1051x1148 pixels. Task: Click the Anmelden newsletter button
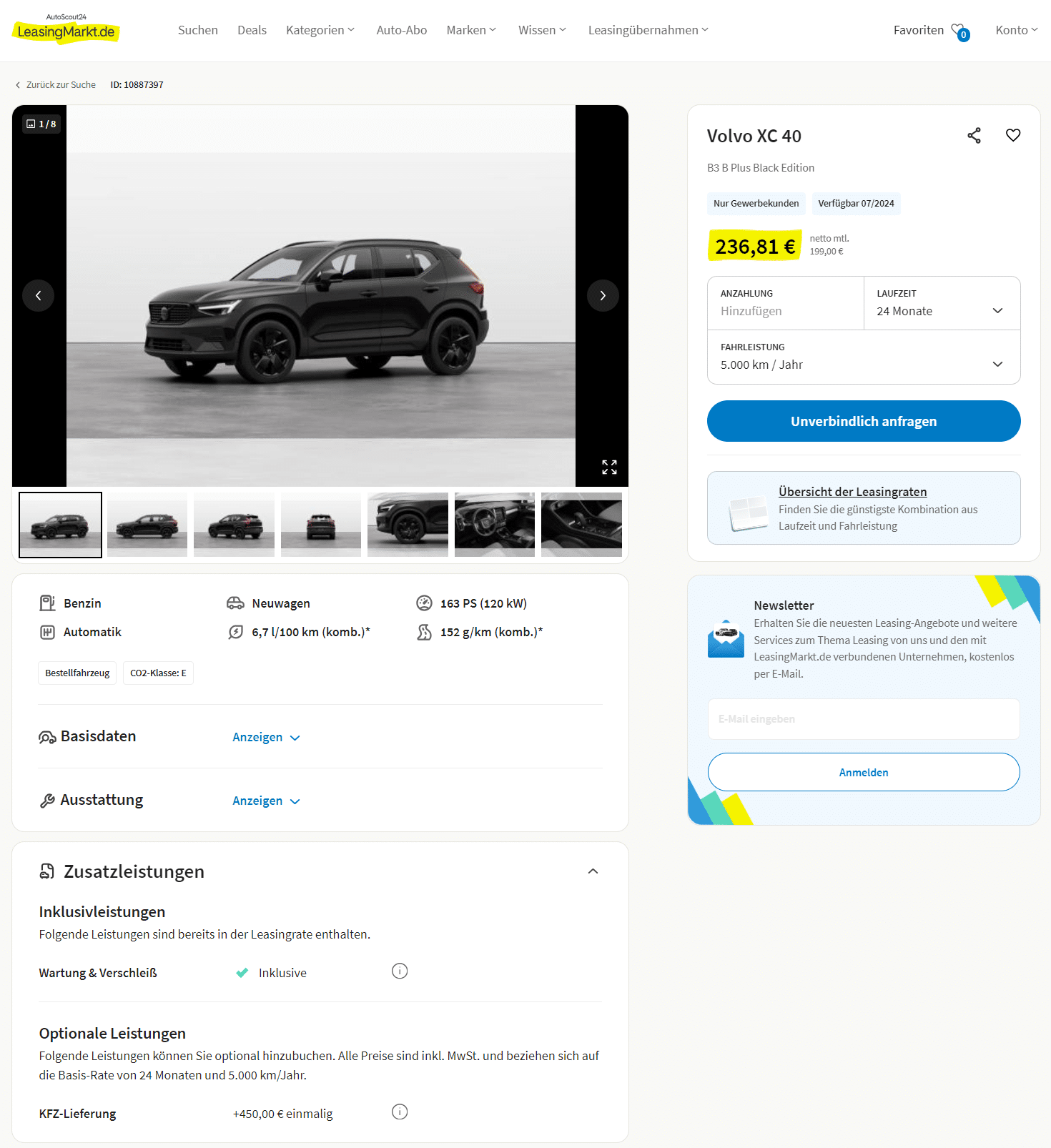(x=864, y=772)
